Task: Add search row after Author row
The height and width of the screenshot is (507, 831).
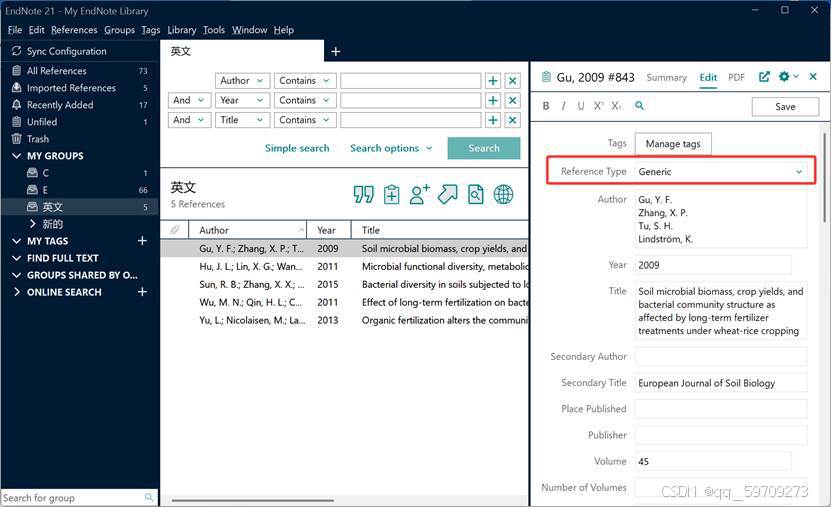Action: [x=493, y=81]
